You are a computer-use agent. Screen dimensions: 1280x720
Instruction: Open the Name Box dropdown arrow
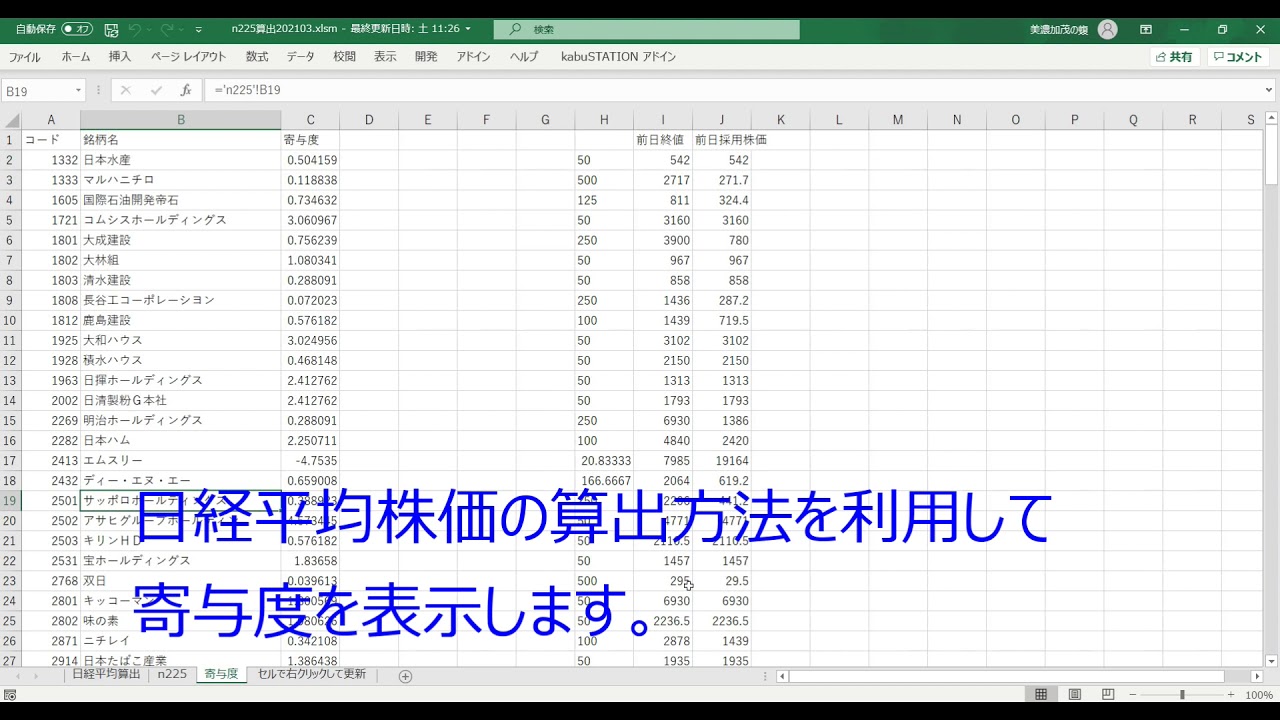pos(78,91)
